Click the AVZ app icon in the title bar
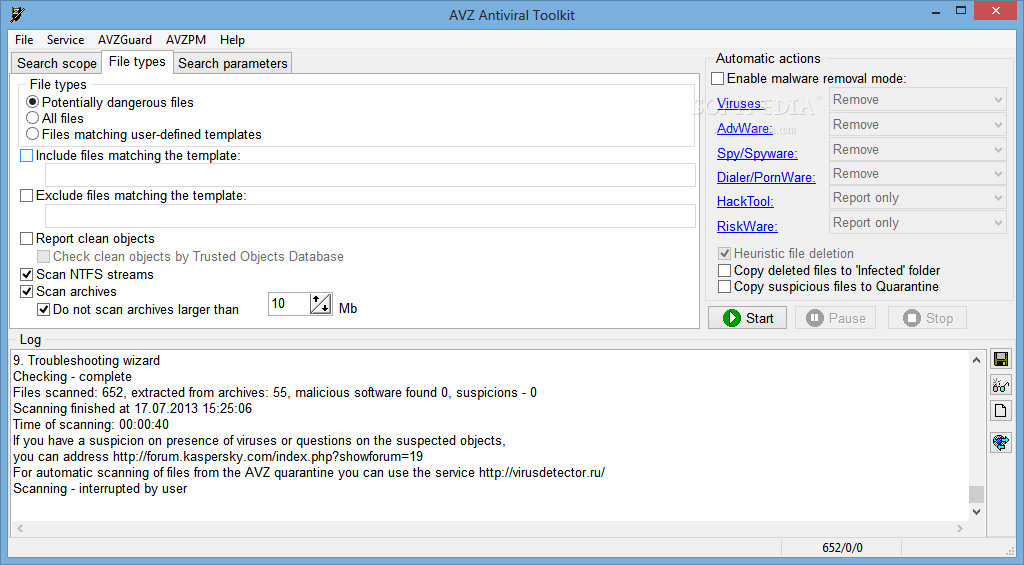1024x565 pixels. [18, 13]
